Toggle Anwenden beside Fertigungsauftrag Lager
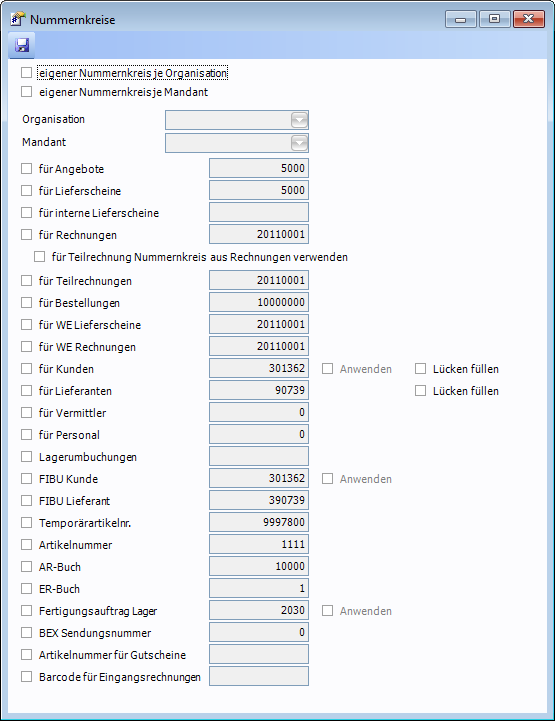 (327, 611)
